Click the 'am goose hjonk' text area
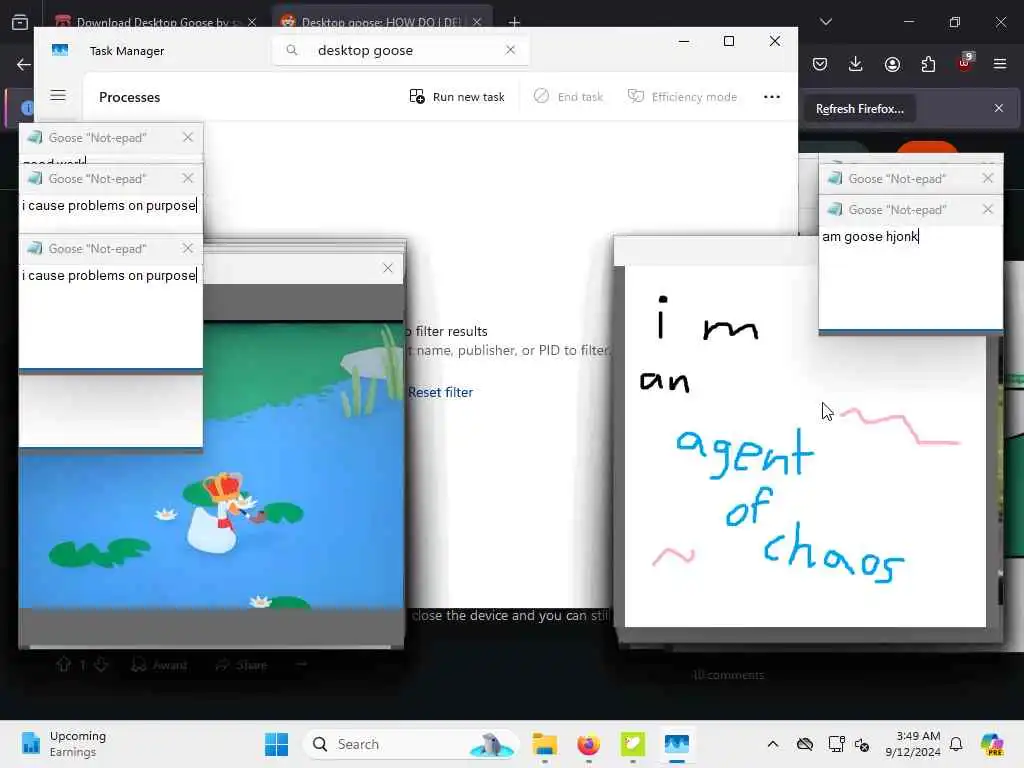The width and height of the screenshot is (1024, 768). (910, 277)
